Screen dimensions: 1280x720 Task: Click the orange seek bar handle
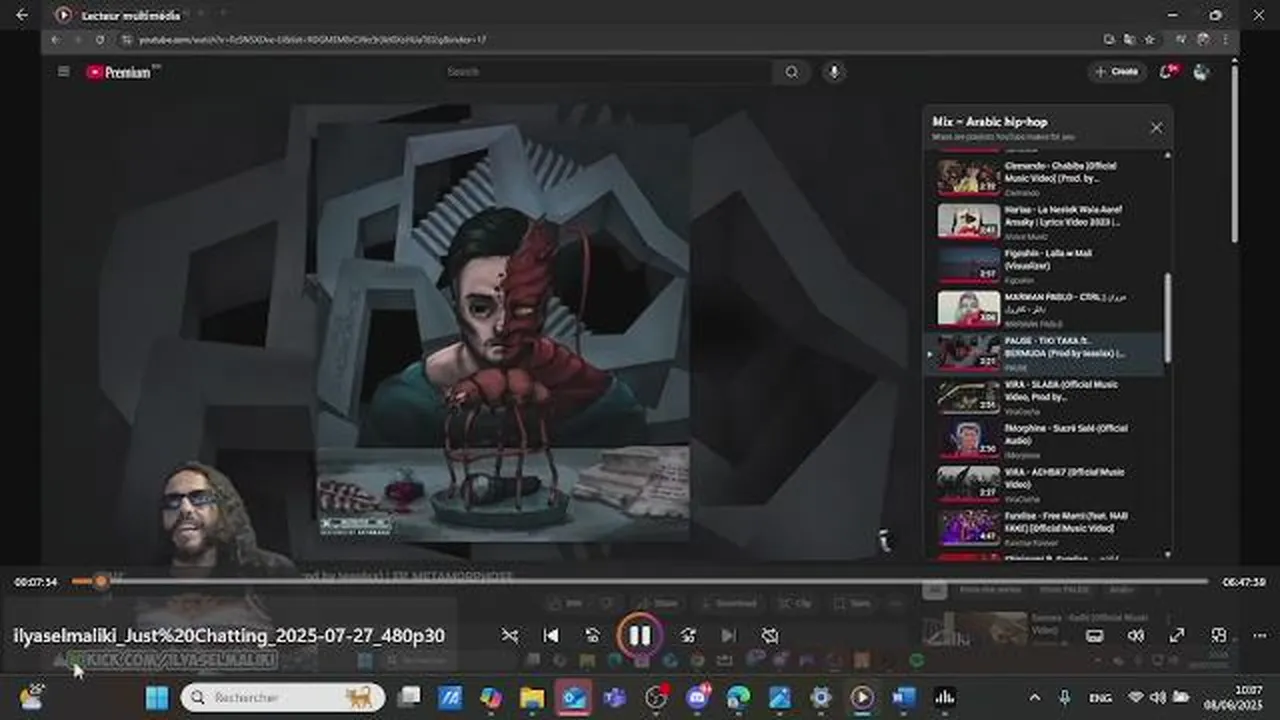100,581
